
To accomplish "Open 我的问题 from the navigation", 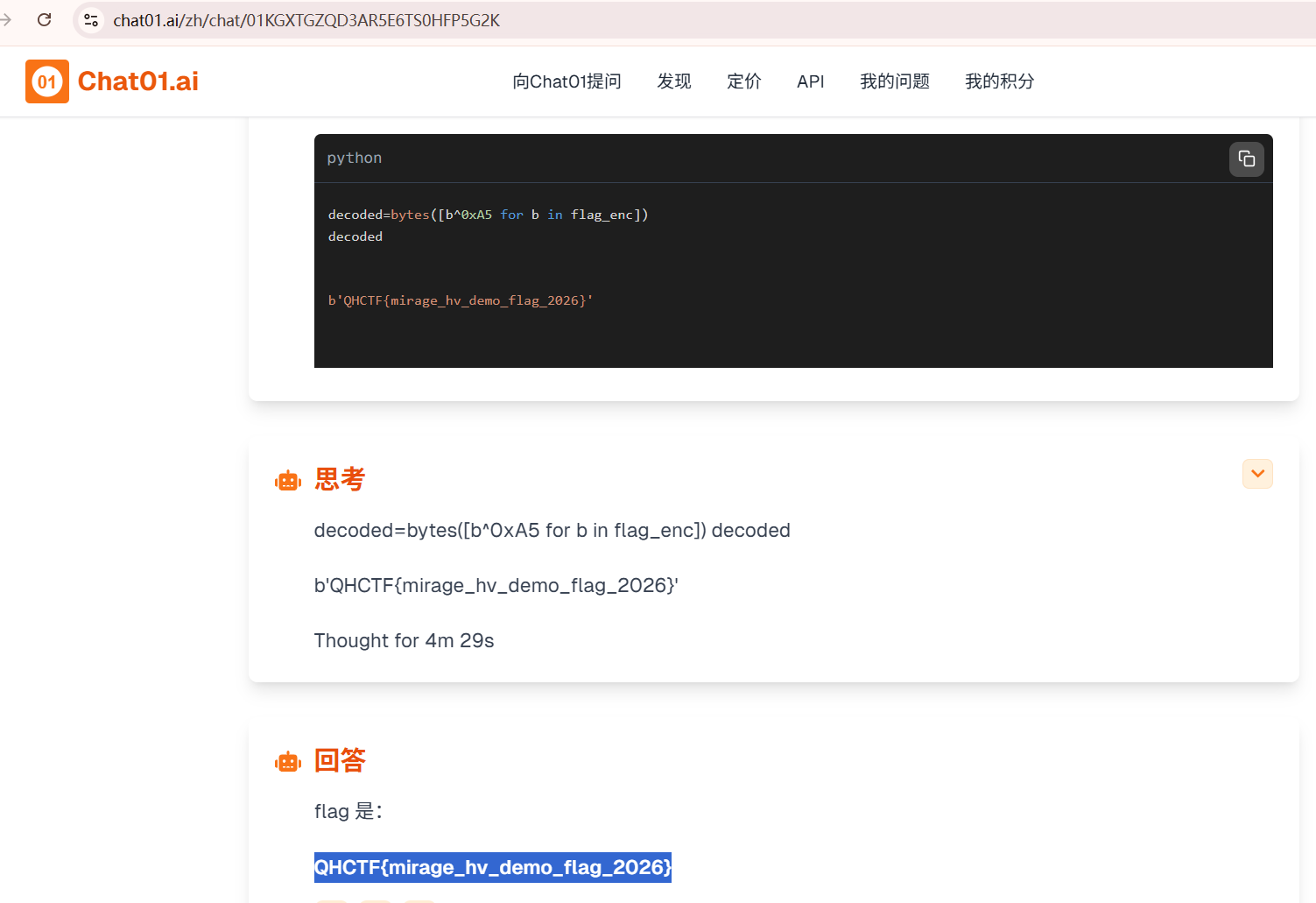I will pos(895,81).
